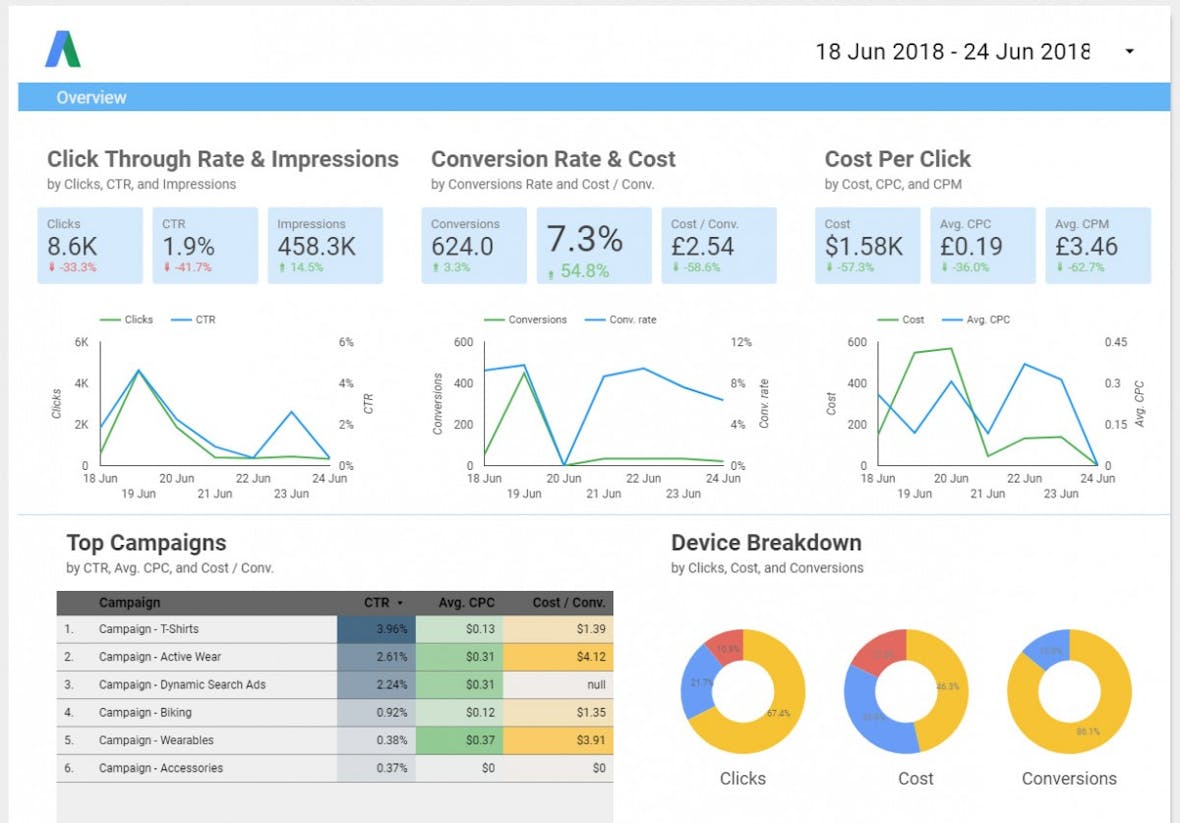Select the Impressions scorecard tile
Viewport: 1180px width, 823px height.
[x=325, y=246]
